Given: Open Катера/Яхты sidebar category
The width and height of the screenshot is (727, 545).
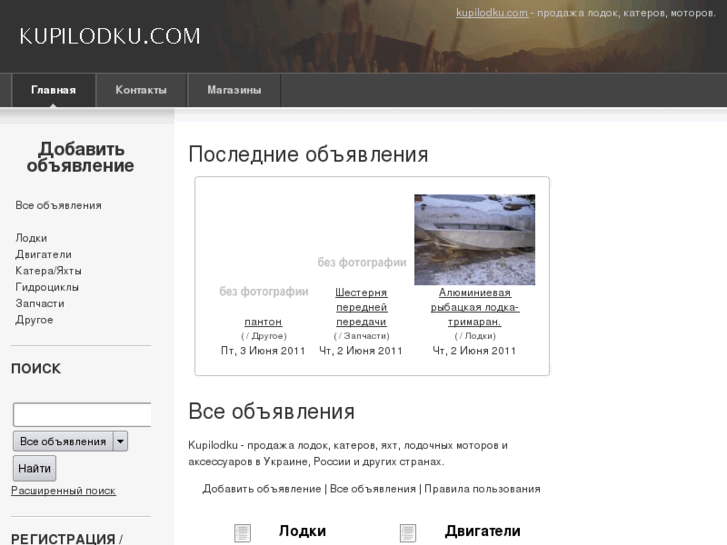Looking at the screenshot, I should pos(48,271).
